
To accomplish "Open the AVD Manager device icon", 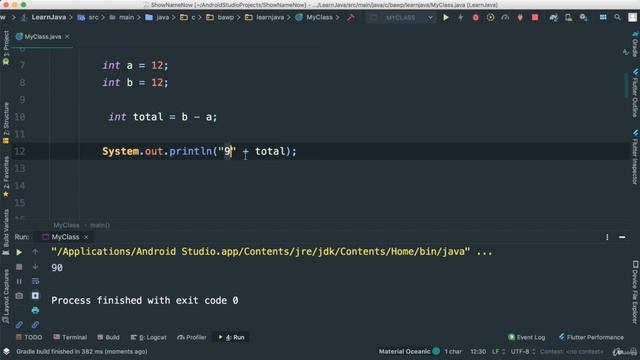I will [x=568, y=18].
